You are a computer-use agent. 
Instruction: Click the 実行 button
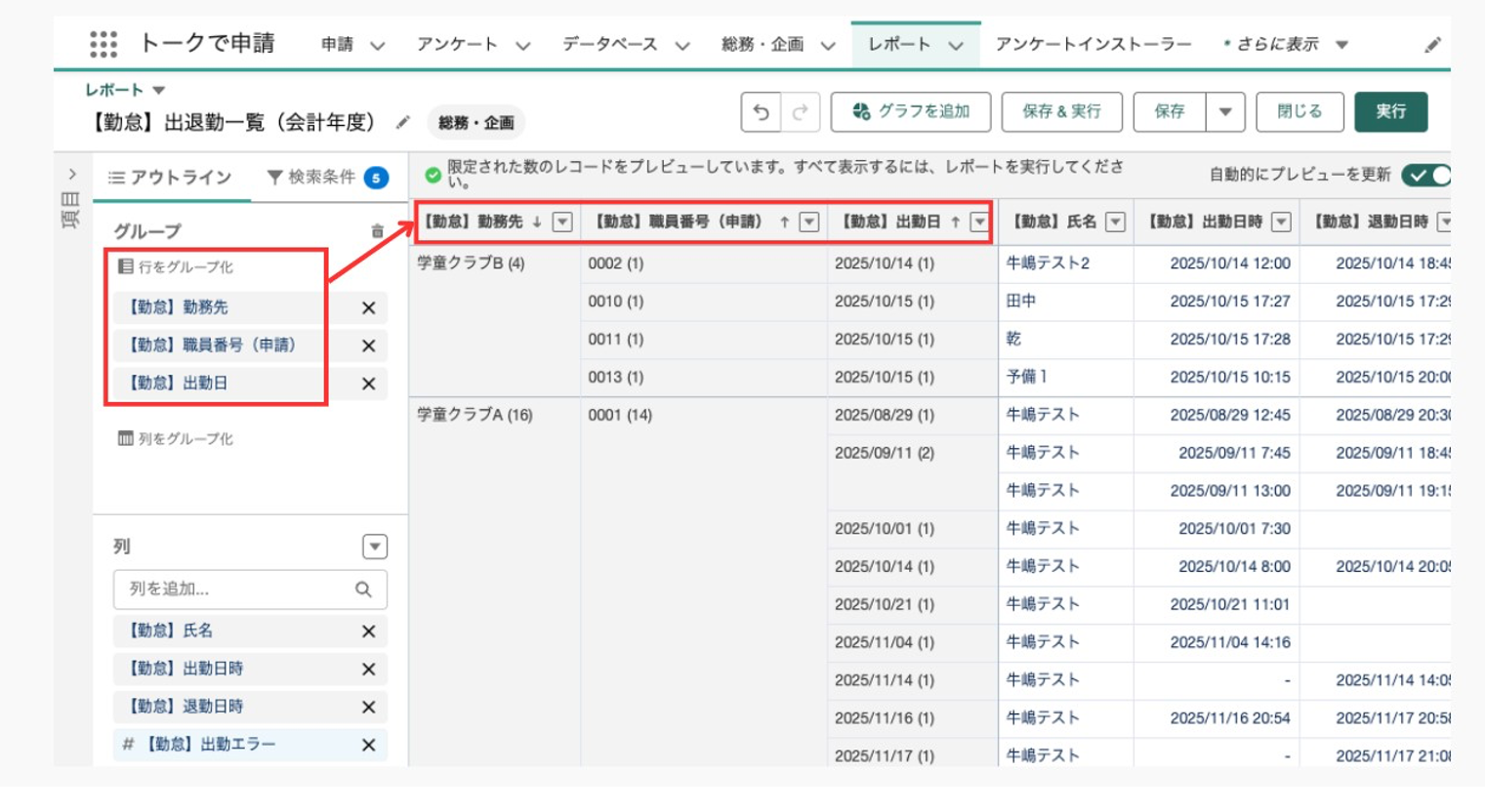point(1390,112)
